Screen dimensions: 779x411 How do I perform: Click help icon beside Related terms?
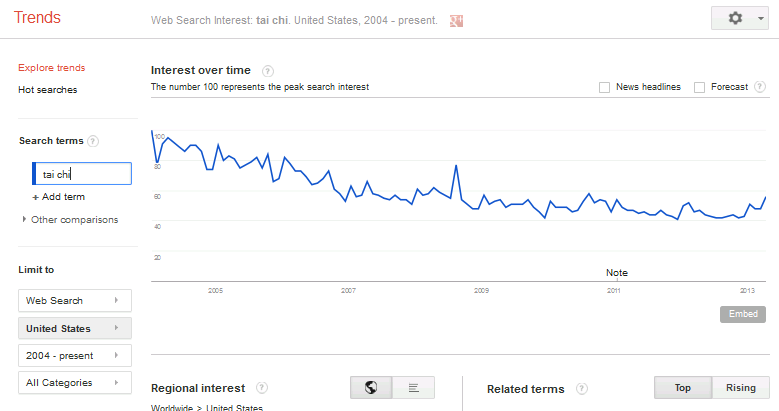[x=582, y=389]
